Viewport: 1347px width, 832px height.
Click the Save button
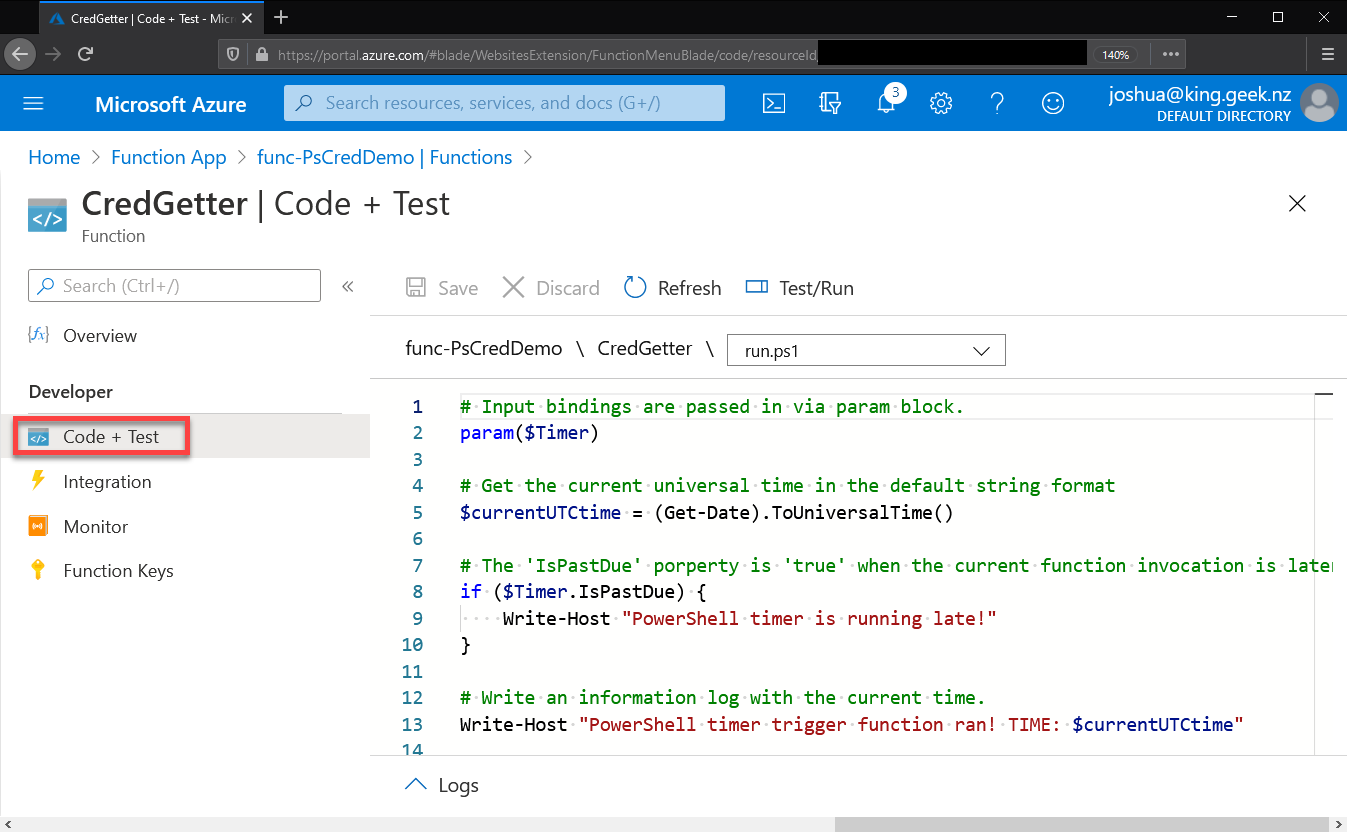(442, 288)
